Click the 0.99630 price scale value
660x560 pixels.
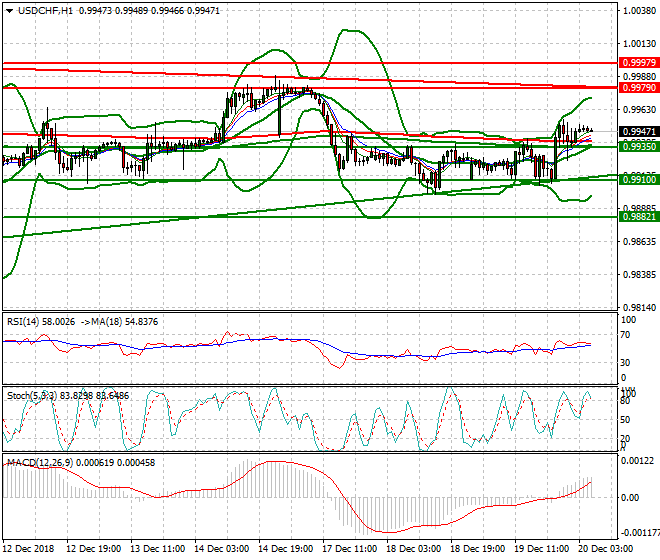point(639,109)
